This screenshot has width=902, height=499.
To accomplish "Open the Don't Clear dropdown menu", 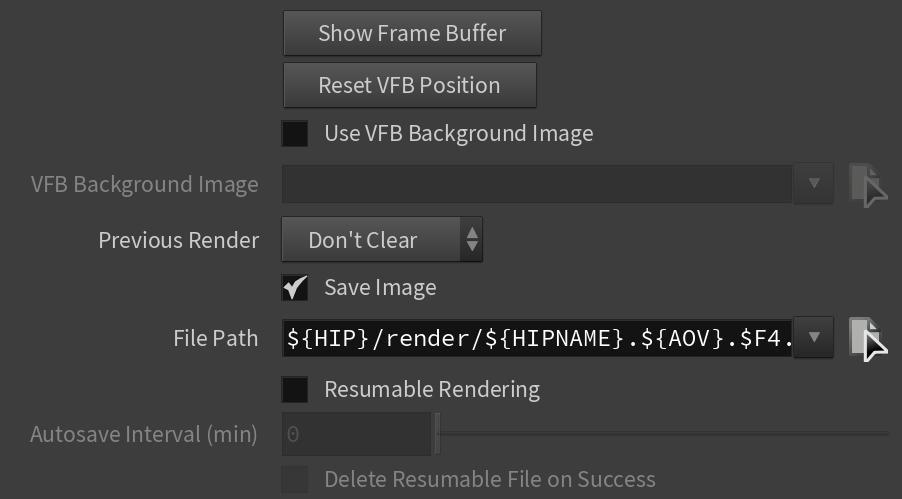I will click(382, 239).
